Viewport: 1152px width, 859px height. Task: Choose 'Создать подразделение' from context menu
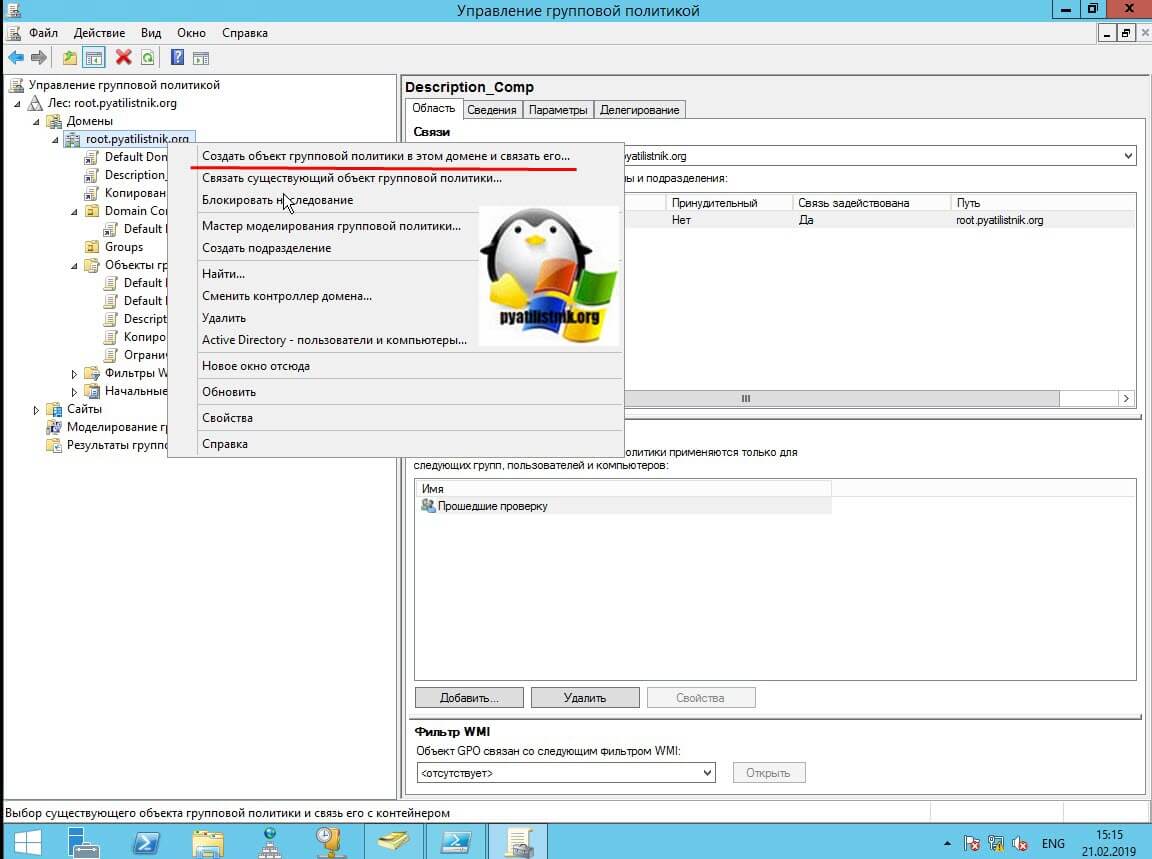(x=266, y=248)
